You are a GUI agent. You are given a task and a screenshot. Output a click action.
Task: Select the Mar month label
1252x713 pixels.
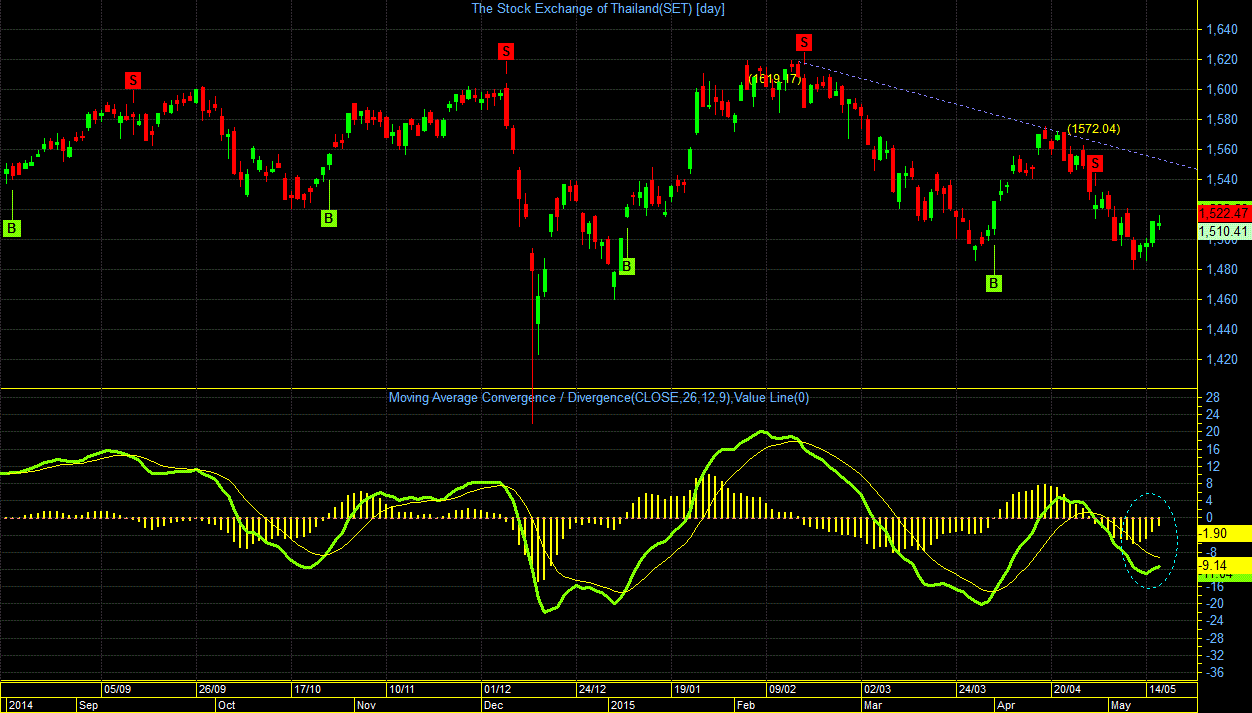point(872,704)
